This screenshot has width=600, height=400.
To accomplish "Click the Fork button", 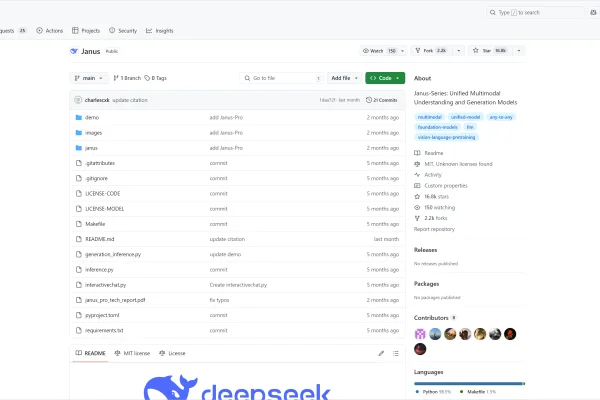I will point(431,51).
